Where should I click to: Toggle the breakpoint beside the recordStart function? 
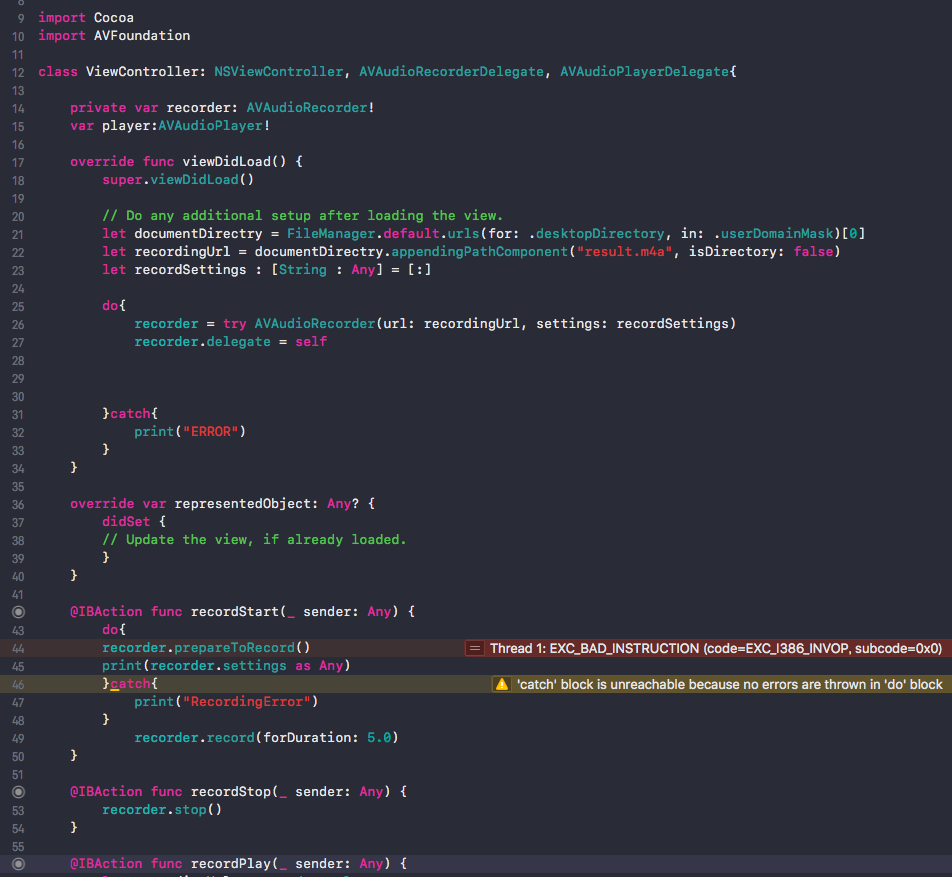[x=18, y=611]
